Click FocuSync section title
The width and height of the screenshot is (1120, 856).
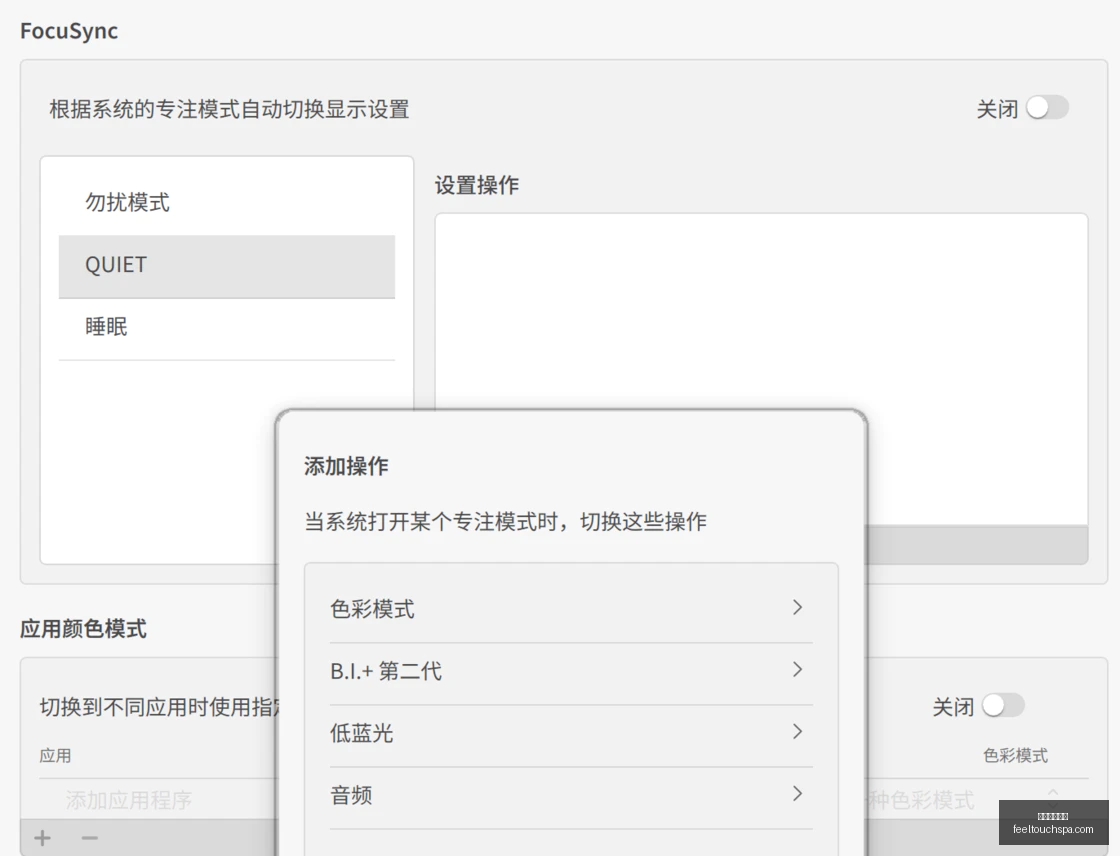pos(69,31)
